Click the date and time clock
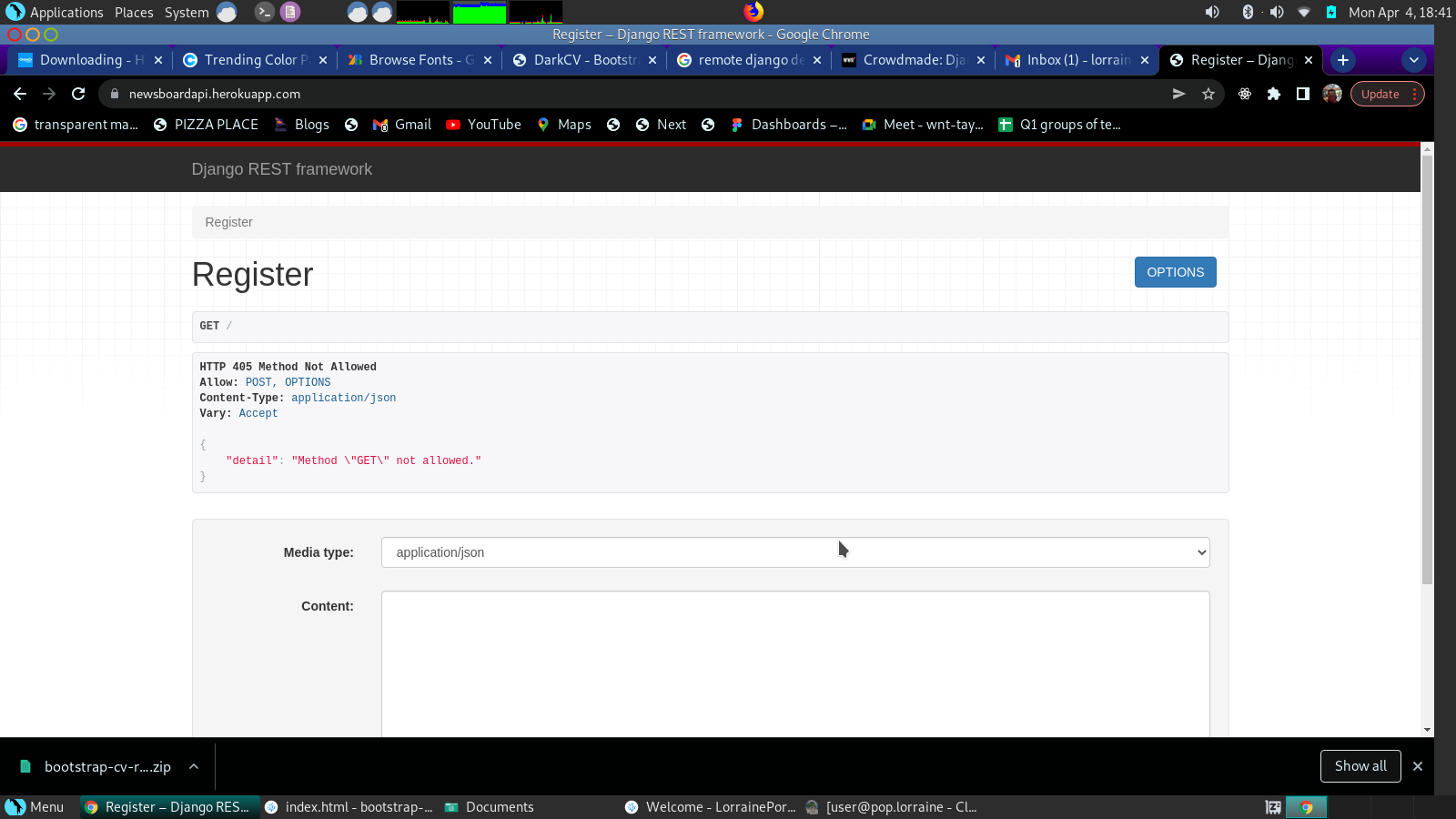 1400,12
